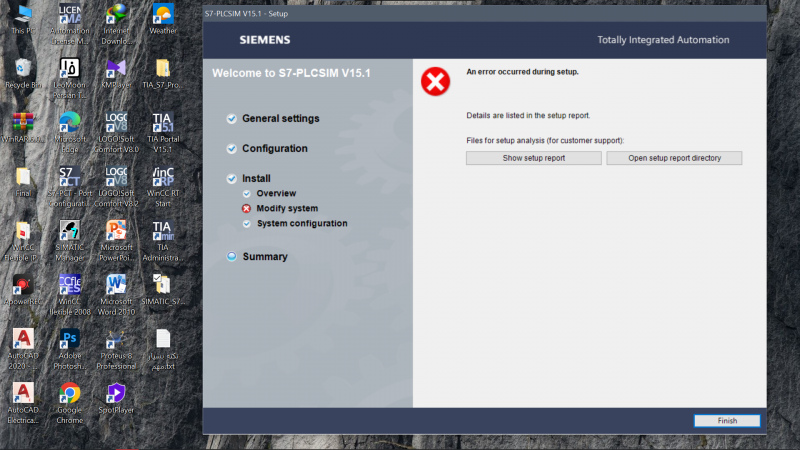Click red error icon beside Modify system
This screenshot has width=800, height=450.
246,208
